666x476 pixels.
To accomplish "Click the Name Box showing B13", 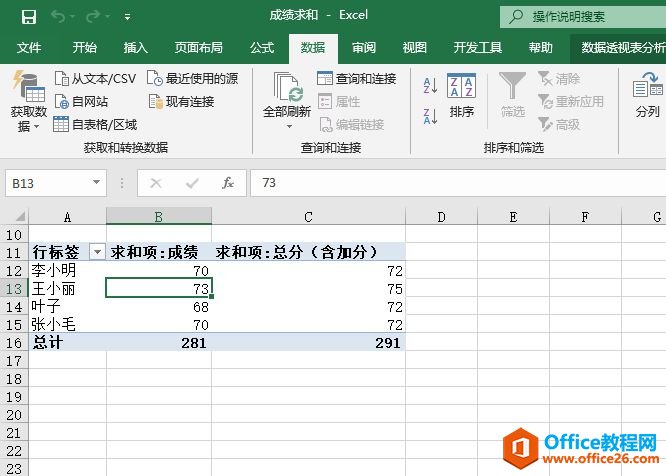I will (x=48, y=183).
